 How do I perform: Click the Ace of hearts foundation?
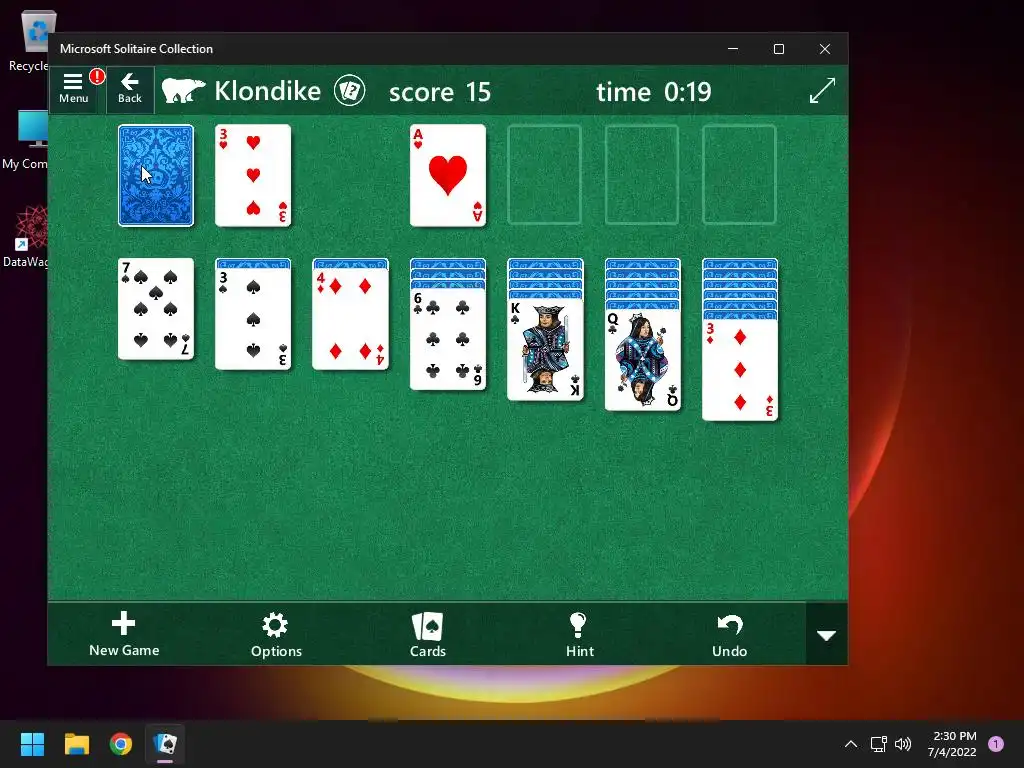(x=448, y=176)
